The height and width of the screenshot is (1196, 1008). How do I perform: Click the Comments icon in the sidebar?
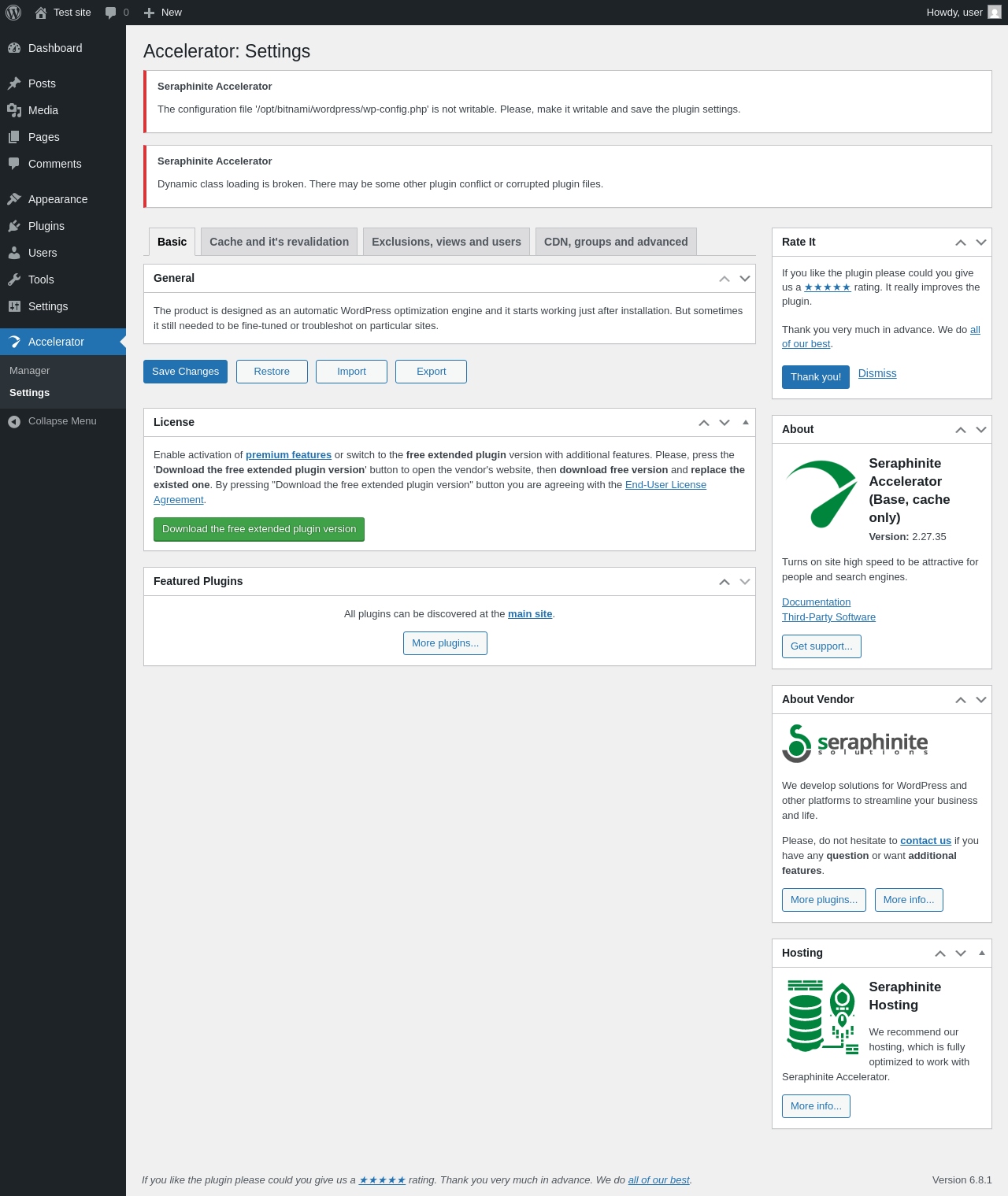pyautogui.click(x=14, y=164)
